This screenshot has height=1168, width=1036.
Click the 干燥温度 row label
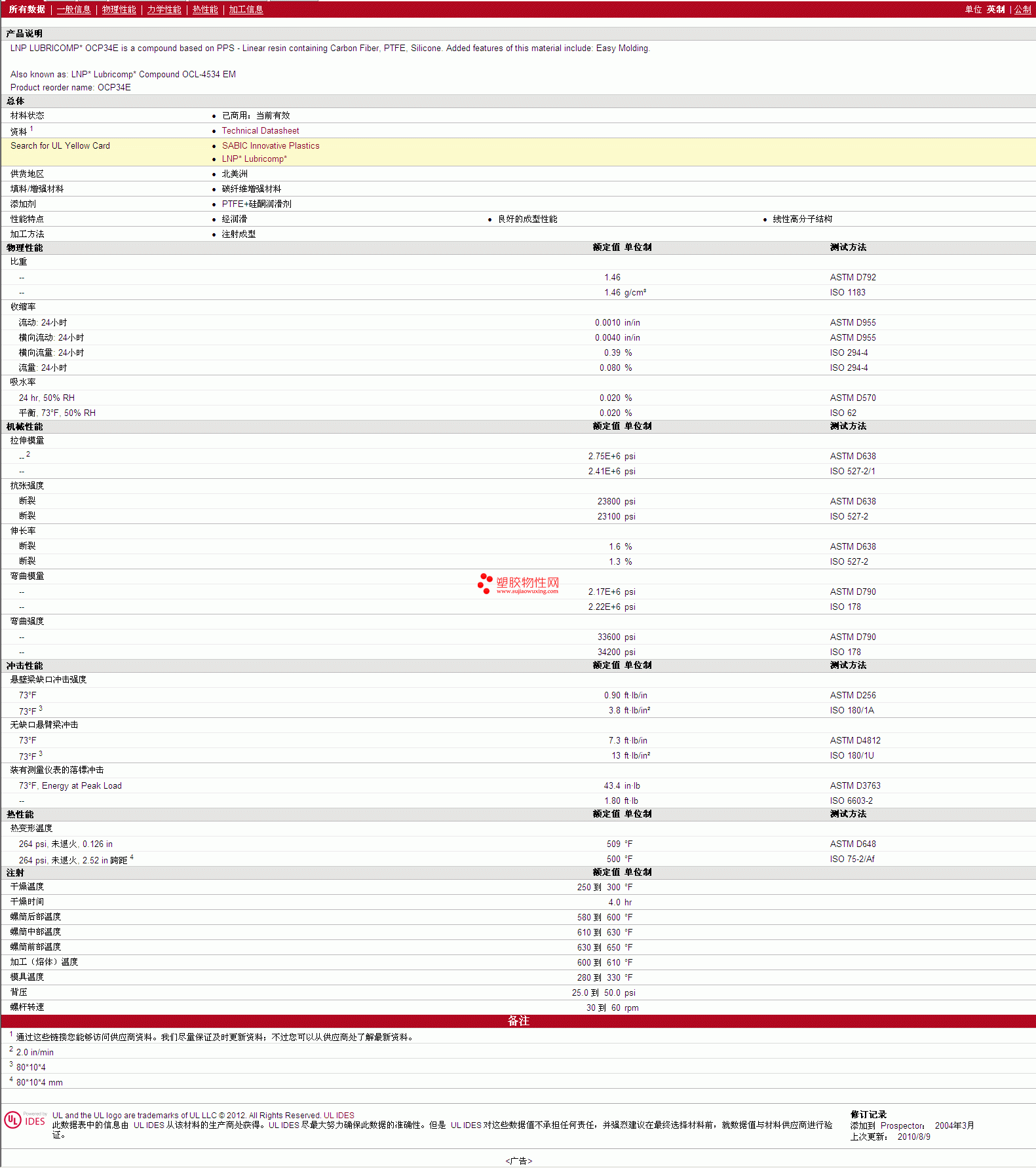[27, 887]
